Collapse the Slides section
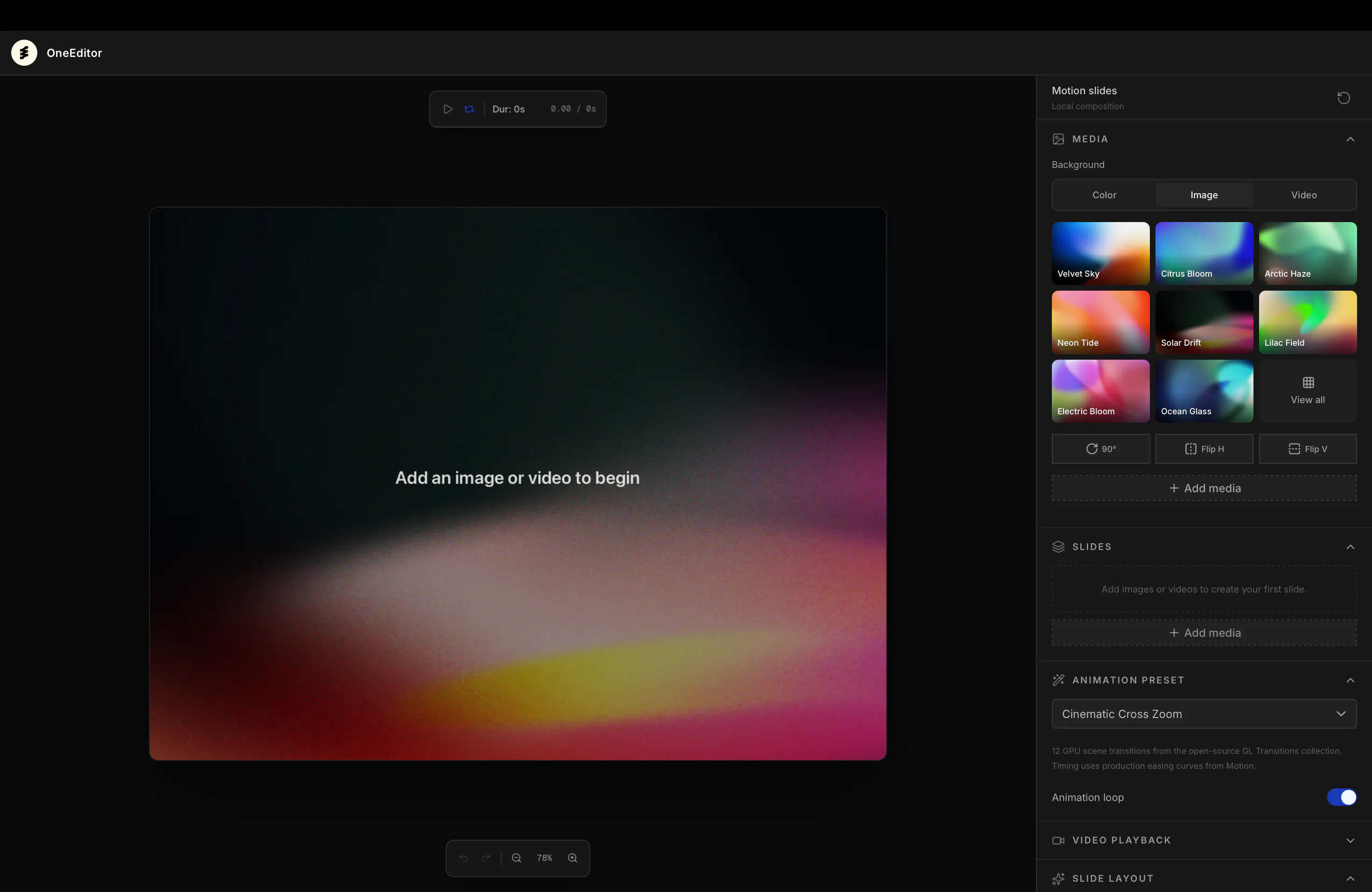Viewport: 1372px width, 892px height. click(1350, 547)
